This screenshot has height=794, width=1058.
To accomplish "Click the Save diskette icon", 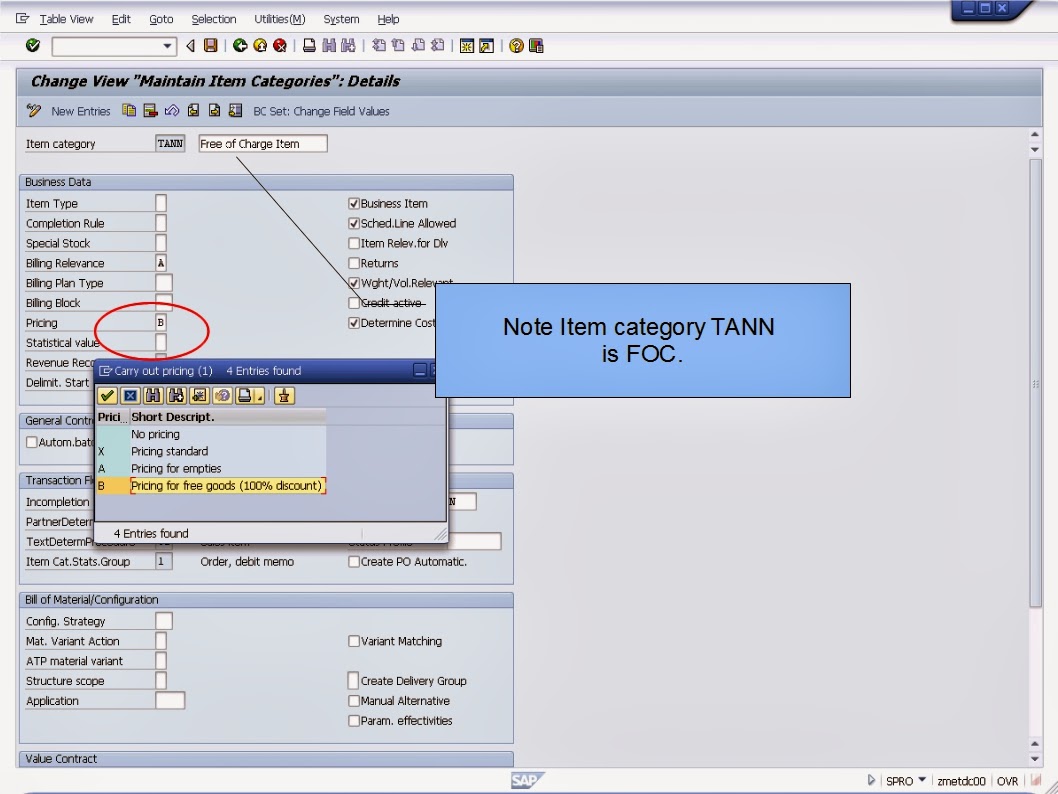I will 211,45.
